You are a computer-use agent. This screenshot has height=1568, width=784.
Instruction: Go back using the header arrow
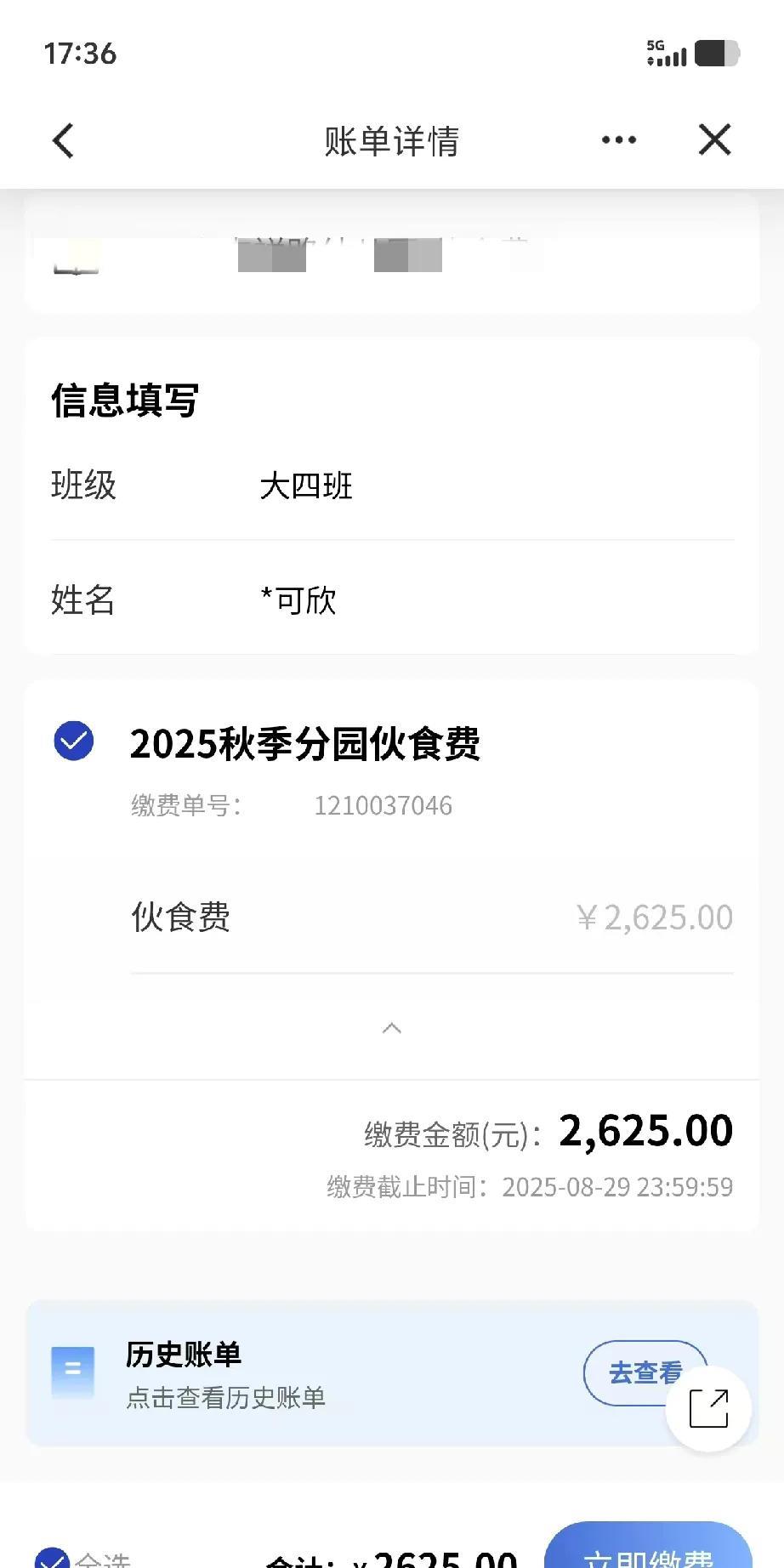(x=64, y=140)
